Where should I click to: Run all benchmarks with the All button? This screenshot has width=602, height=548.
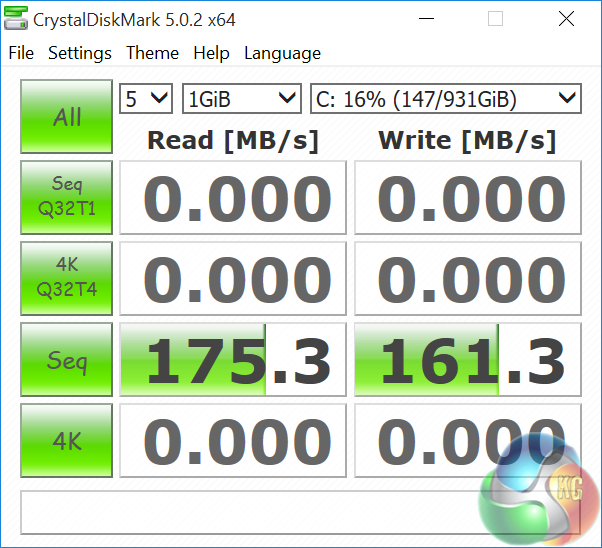pos(66,116)
